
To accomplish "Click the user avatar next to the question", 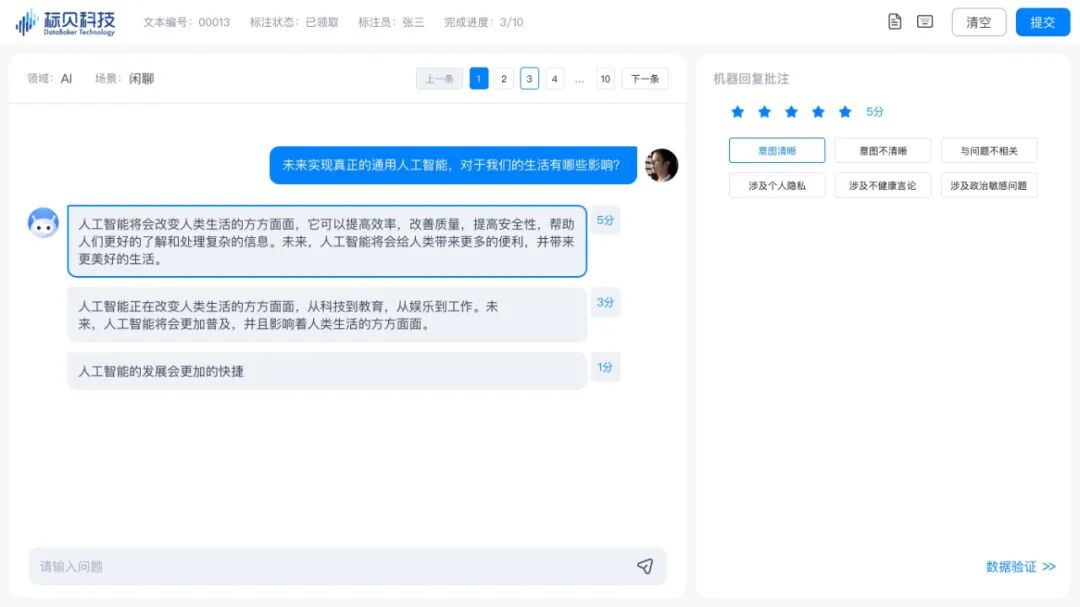I will (x=662, y=166).
